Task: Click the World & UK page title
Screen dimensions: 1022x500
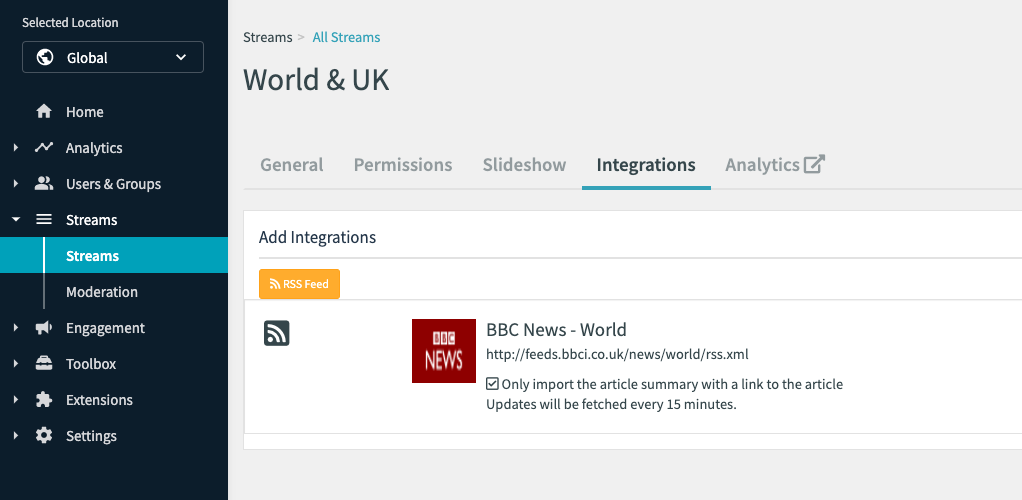Action: [x=316, y=80]
